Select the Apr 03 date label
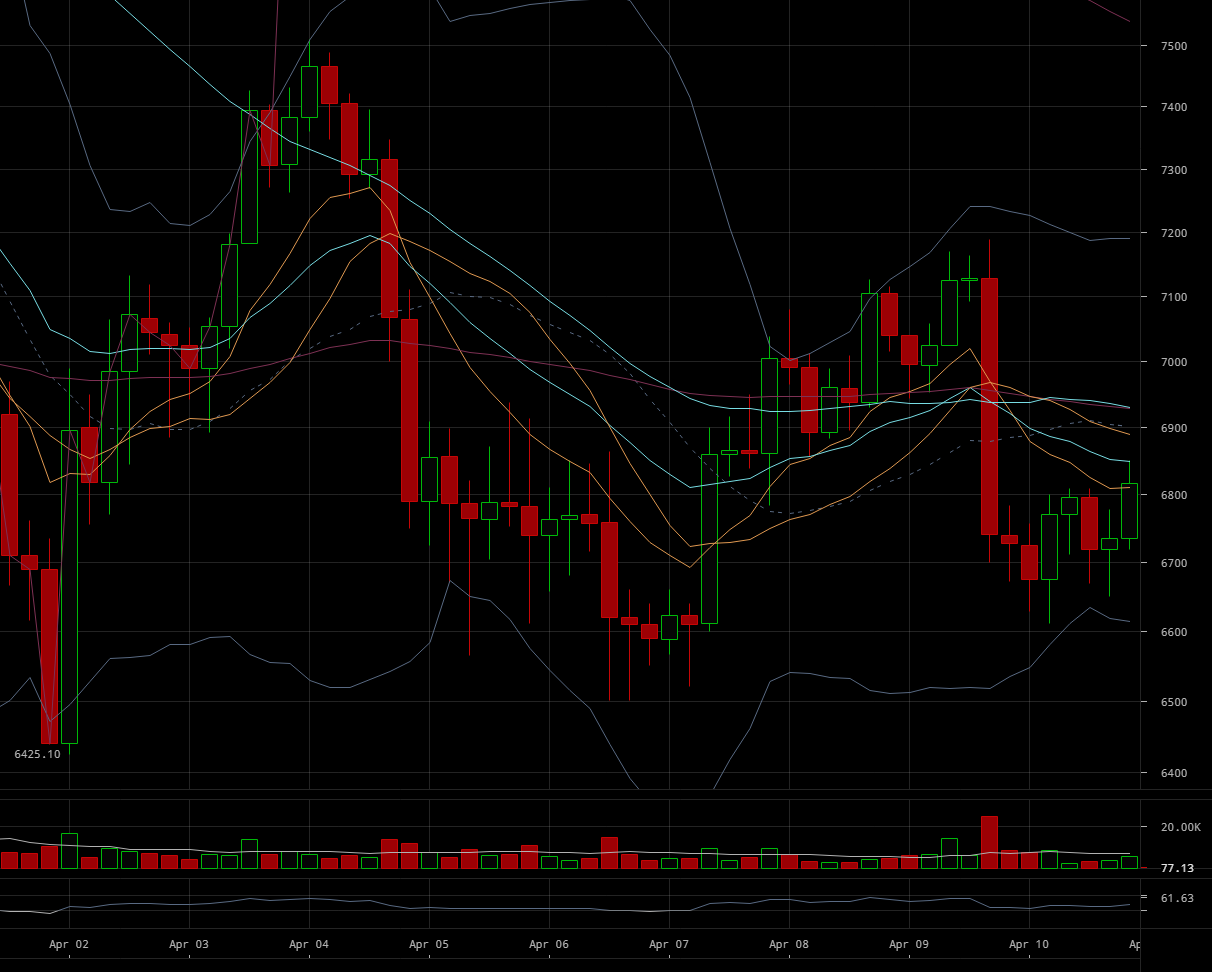The width and height of the screenshot is (1212, 972). point(189,945)
